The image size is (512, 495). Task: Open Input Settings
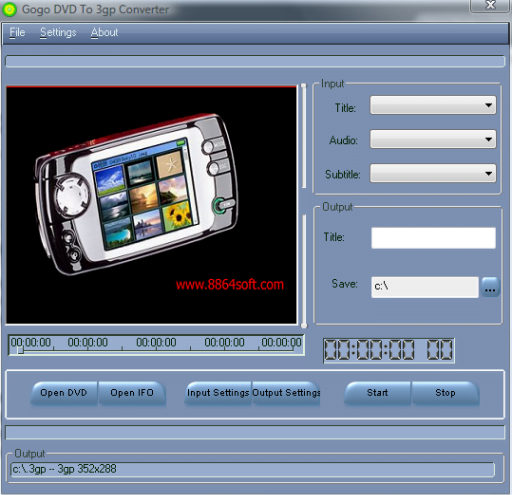click(218, 393)
